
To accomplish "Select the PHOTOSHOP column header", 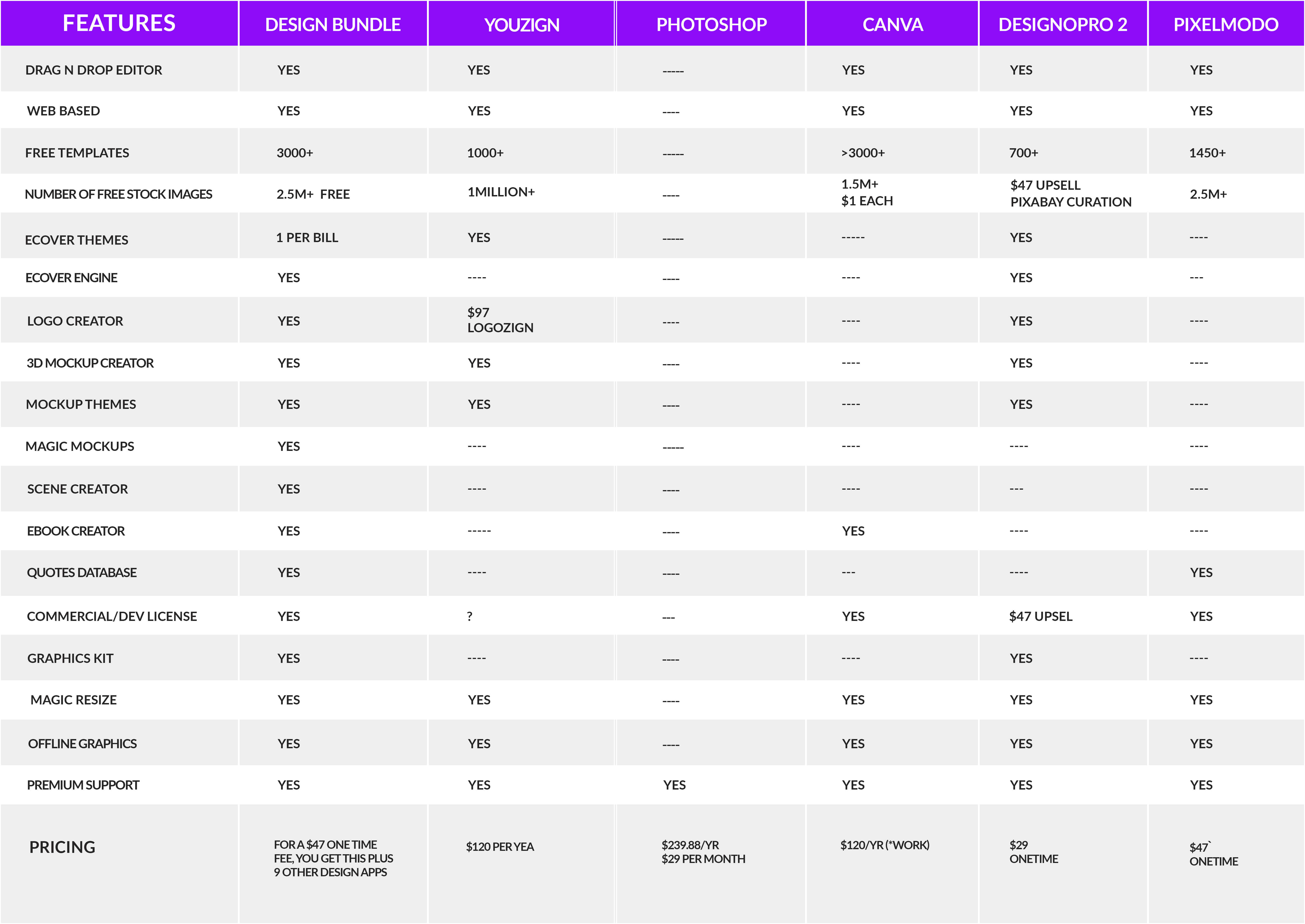I will coord(711,25).
